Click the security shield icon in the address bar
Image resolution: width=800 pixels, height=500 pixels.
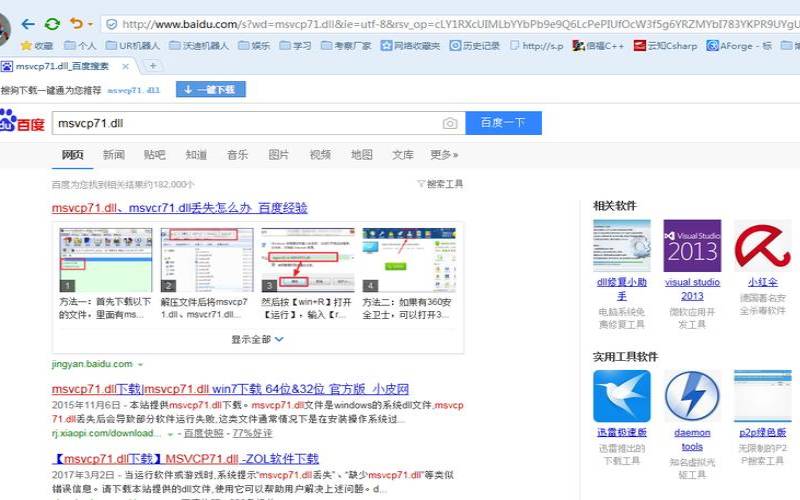point(112,24)
